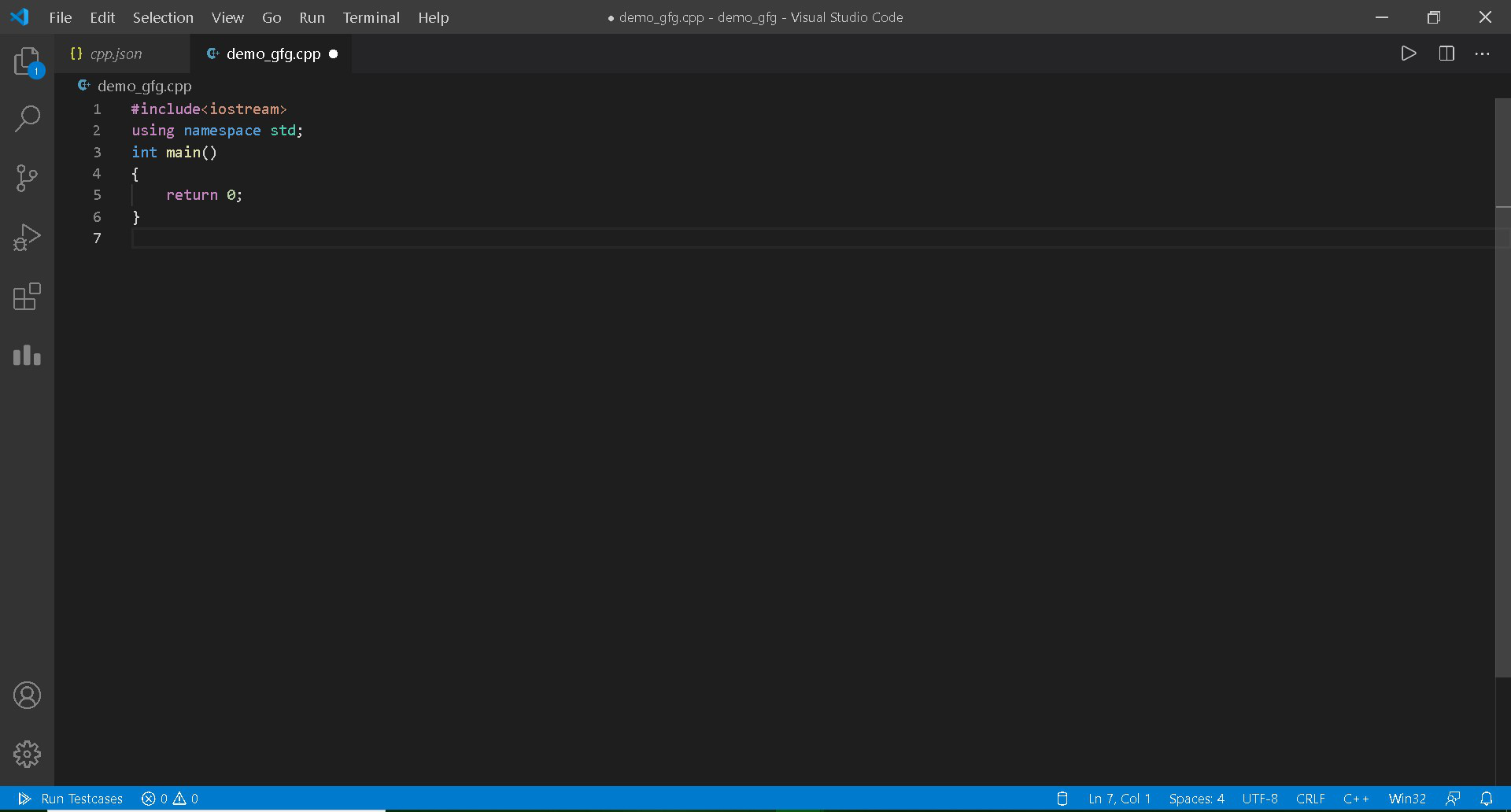Click the #include<iostream> code line
The height and width of the screenshot is (812, 1511).
tap(209, 109)
